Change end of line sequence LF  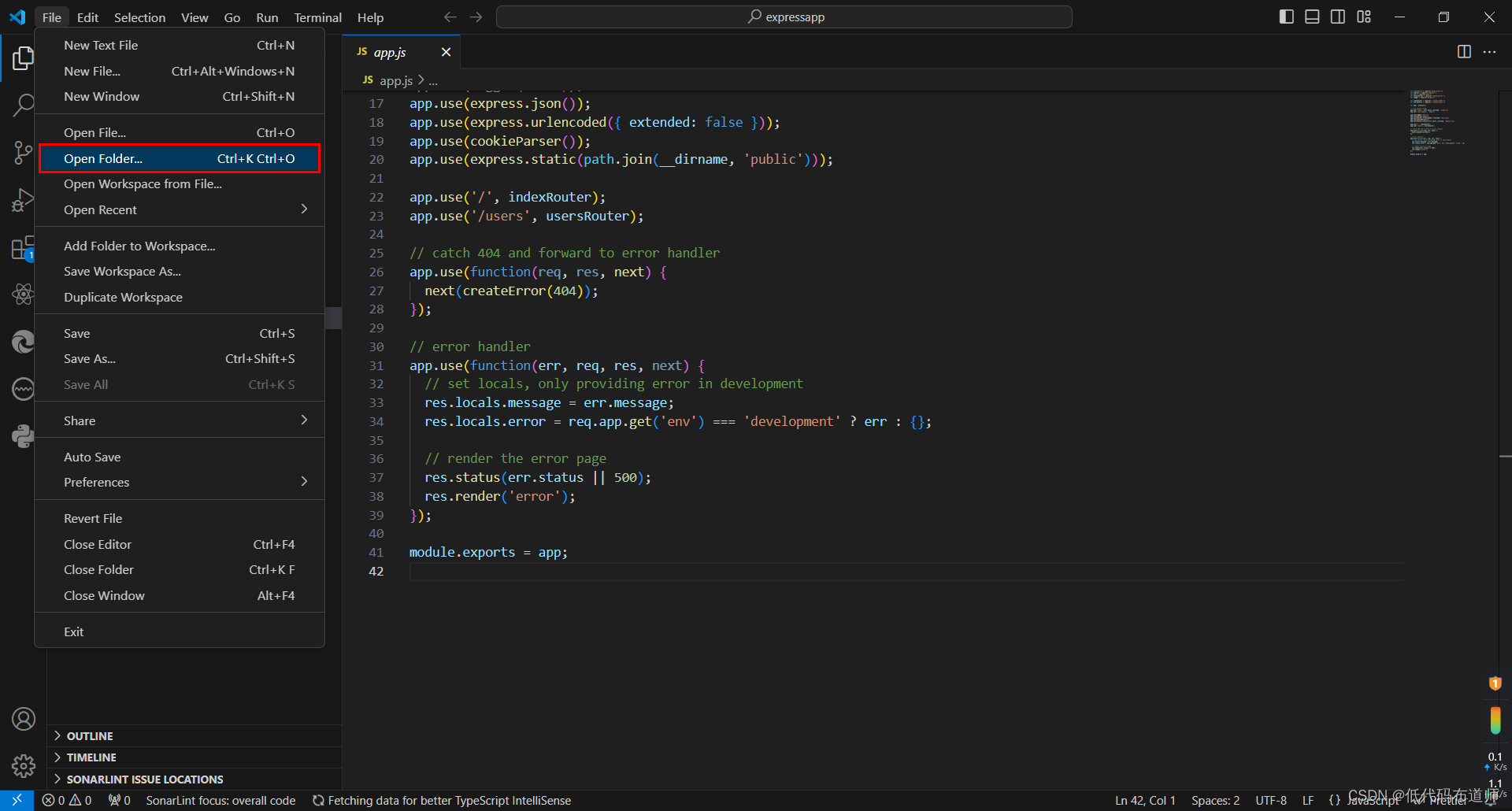coord(1308,800)
